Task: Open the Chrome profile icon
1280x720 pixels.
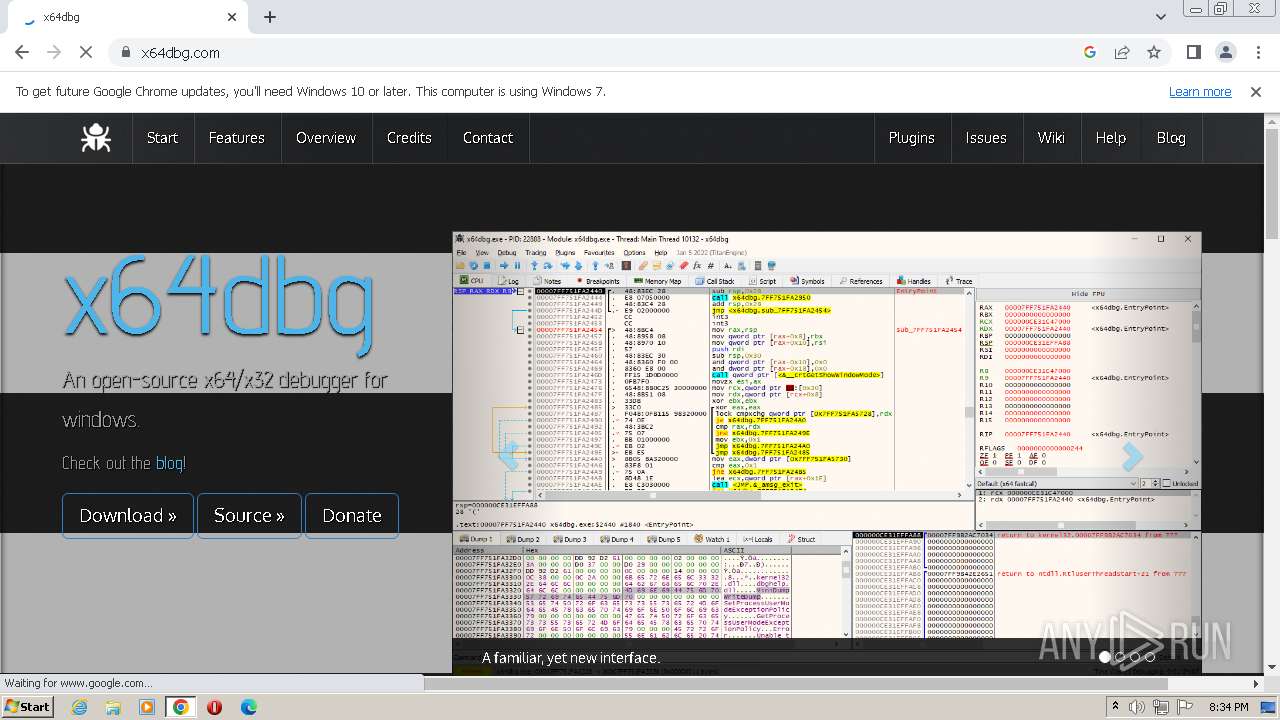Action: [1225, 52]
